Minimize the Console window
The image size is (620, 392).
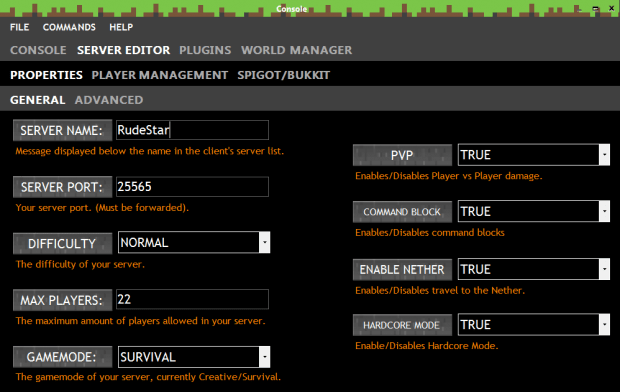pos(580,9)
